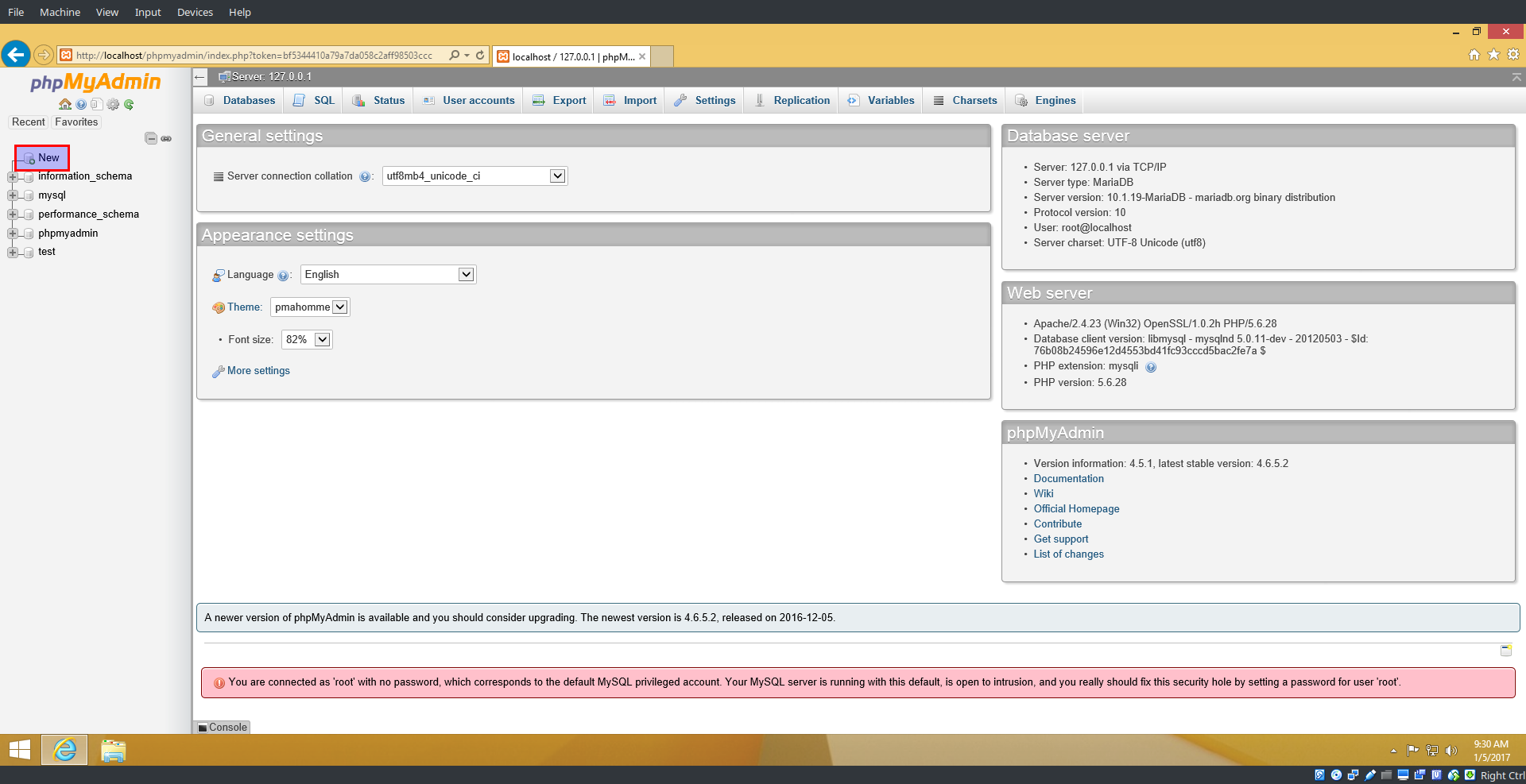Click help icon beside Language label
Viewport: 1526px width, 784px height.
(283, 275)
